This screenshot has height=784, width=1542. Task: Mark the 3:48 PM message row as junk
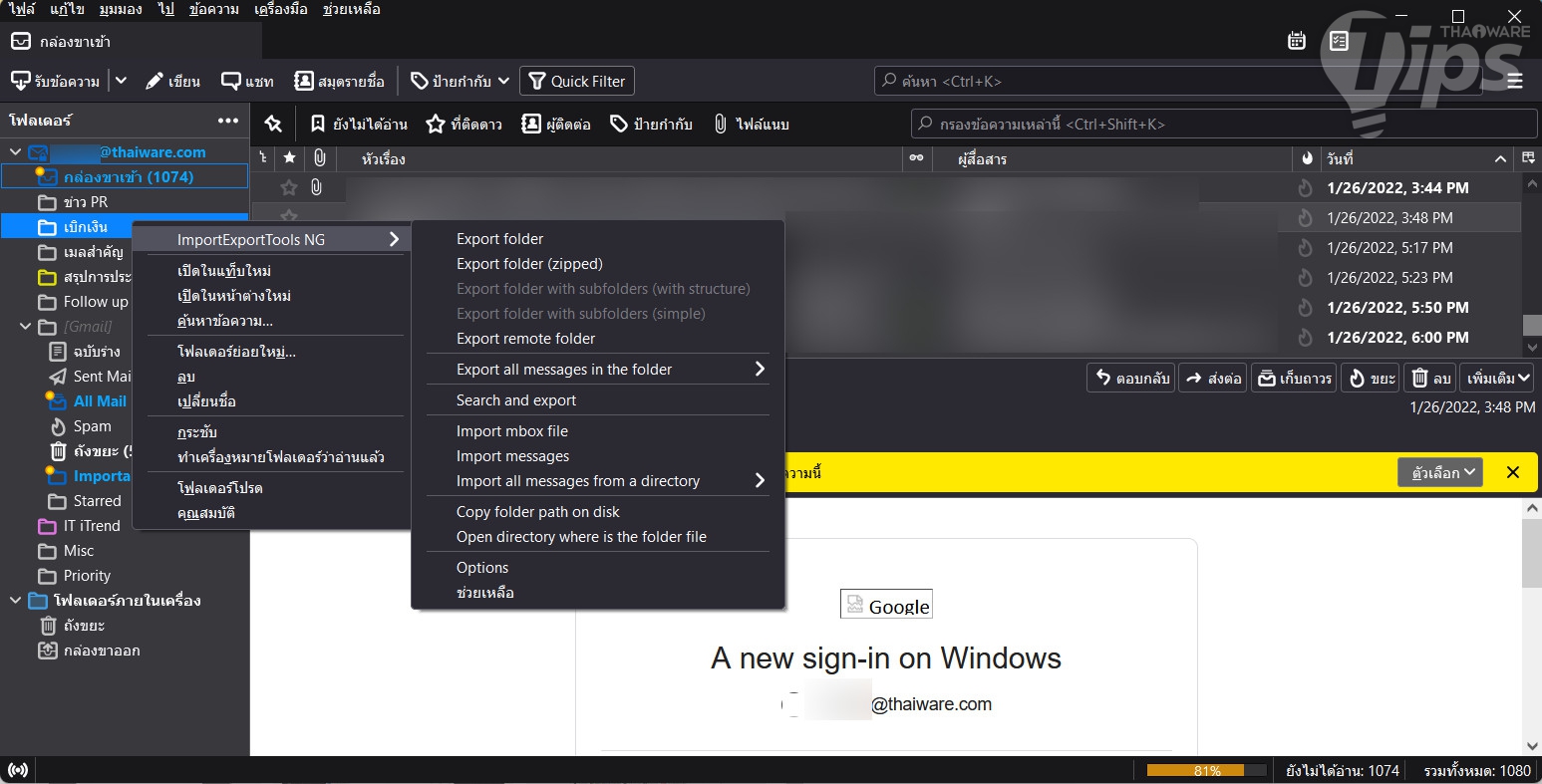pos(1305,217)
